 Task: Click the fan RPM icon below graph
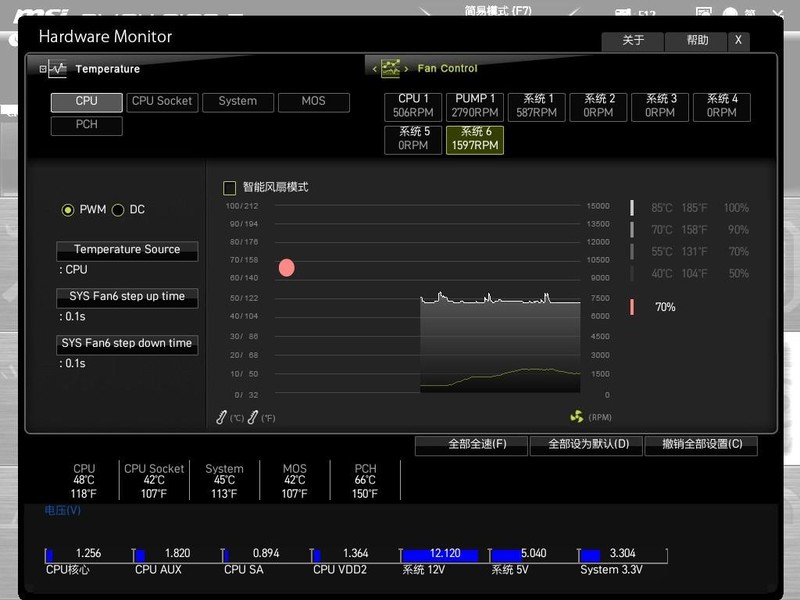coord(576,417)
